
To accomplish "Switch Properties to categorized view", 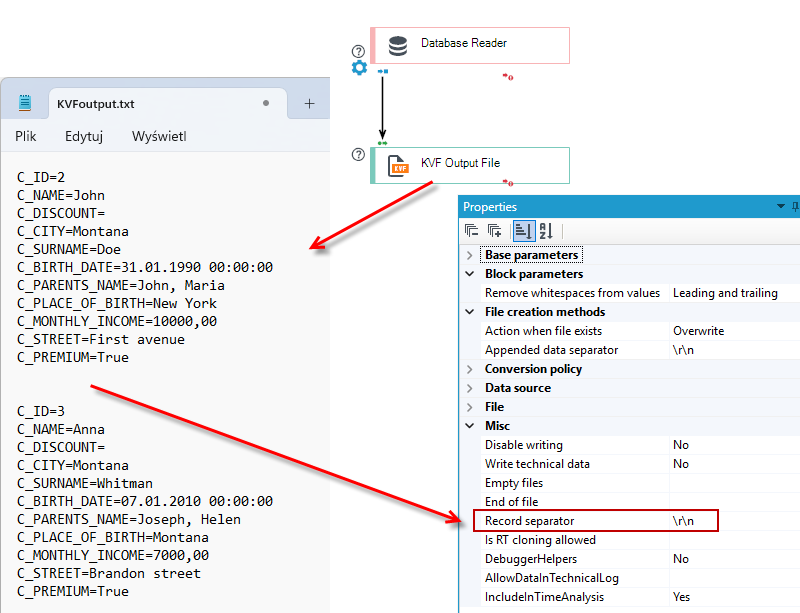I will [x=524, y=231].
